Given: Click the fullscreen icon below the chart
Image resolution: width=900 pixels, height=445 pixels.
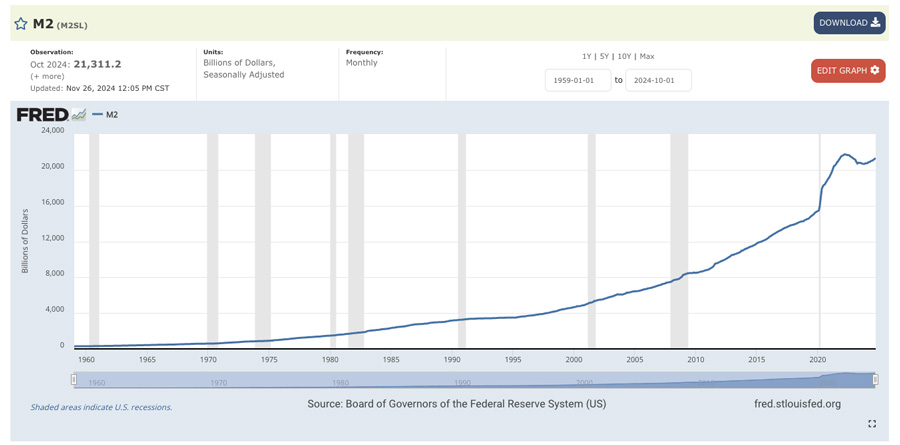Looking at the screenshot, I should click(872, 424).
